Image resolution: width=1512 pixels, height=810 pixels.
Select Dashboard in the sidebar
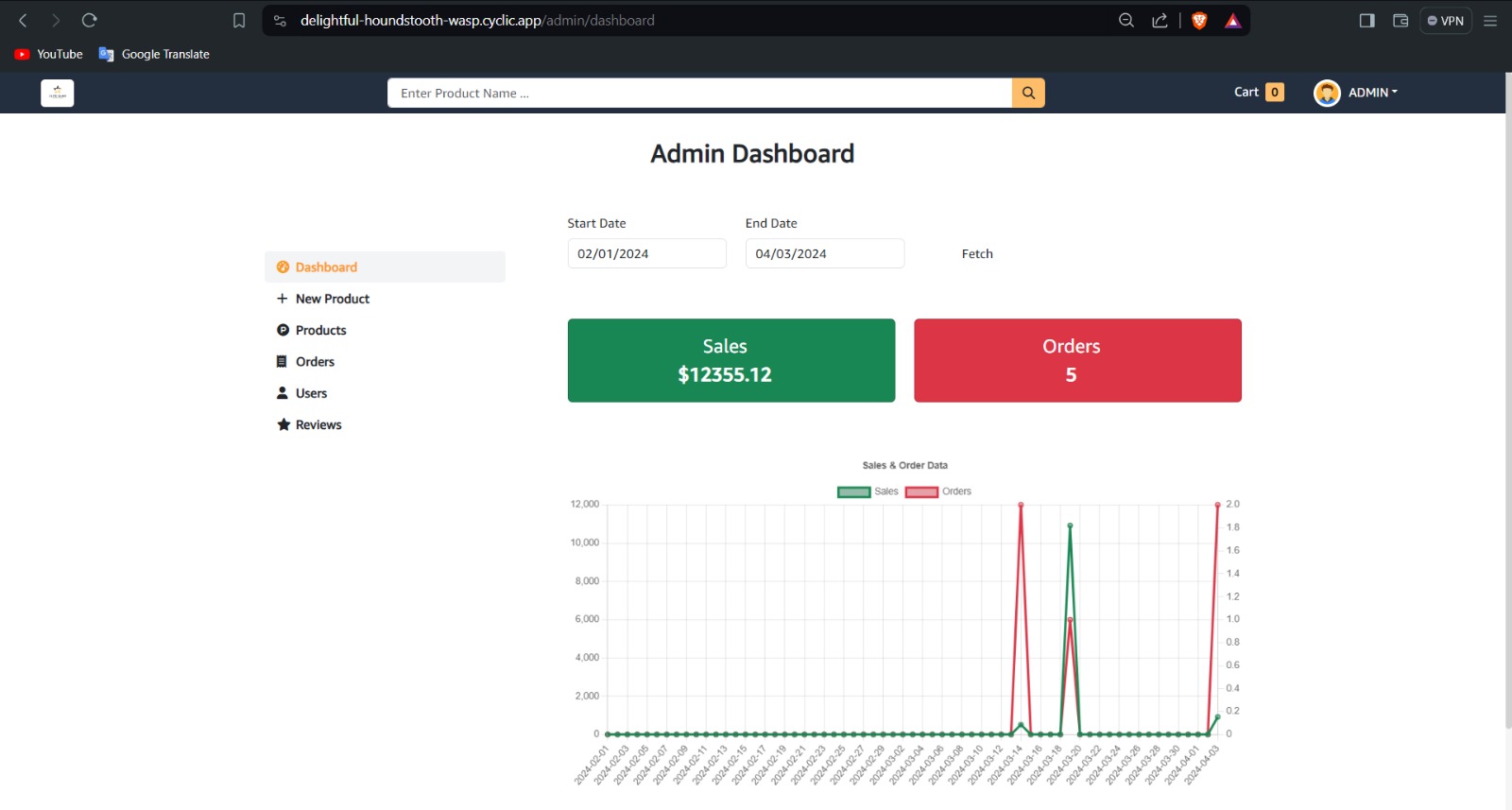point(385,267)
